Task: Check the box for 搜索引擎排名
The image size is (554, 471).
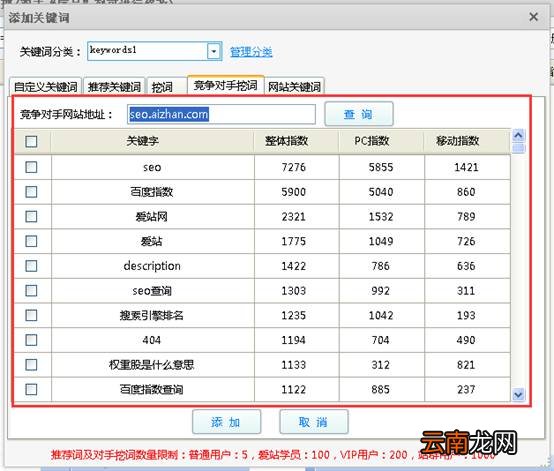Action: [x=31, y=315]
